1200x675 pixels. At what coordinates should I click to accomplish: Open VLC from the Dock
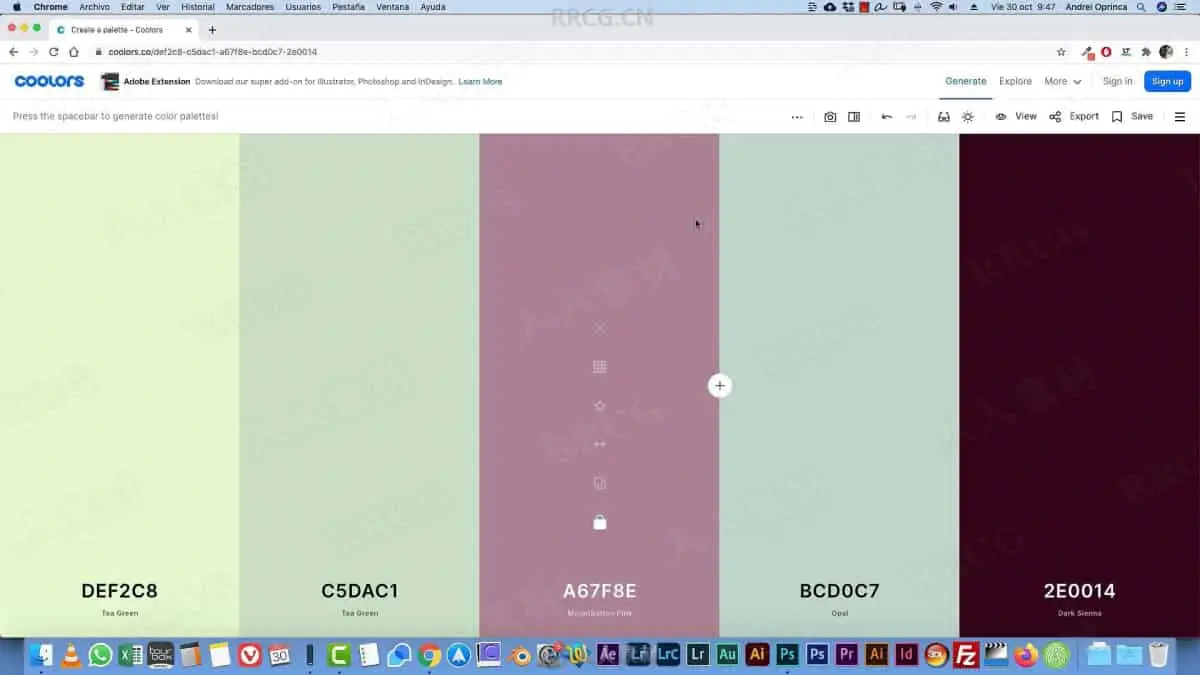coord(71,655)
